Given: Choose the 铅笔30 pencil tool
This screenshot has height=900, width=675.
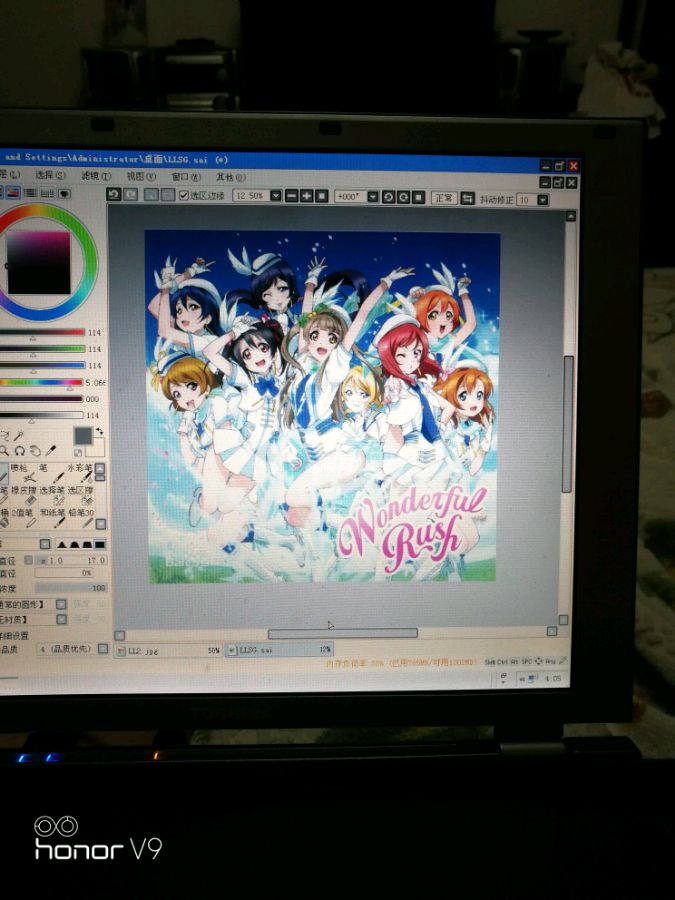Looking at the screenshot, I should (82, 518).
